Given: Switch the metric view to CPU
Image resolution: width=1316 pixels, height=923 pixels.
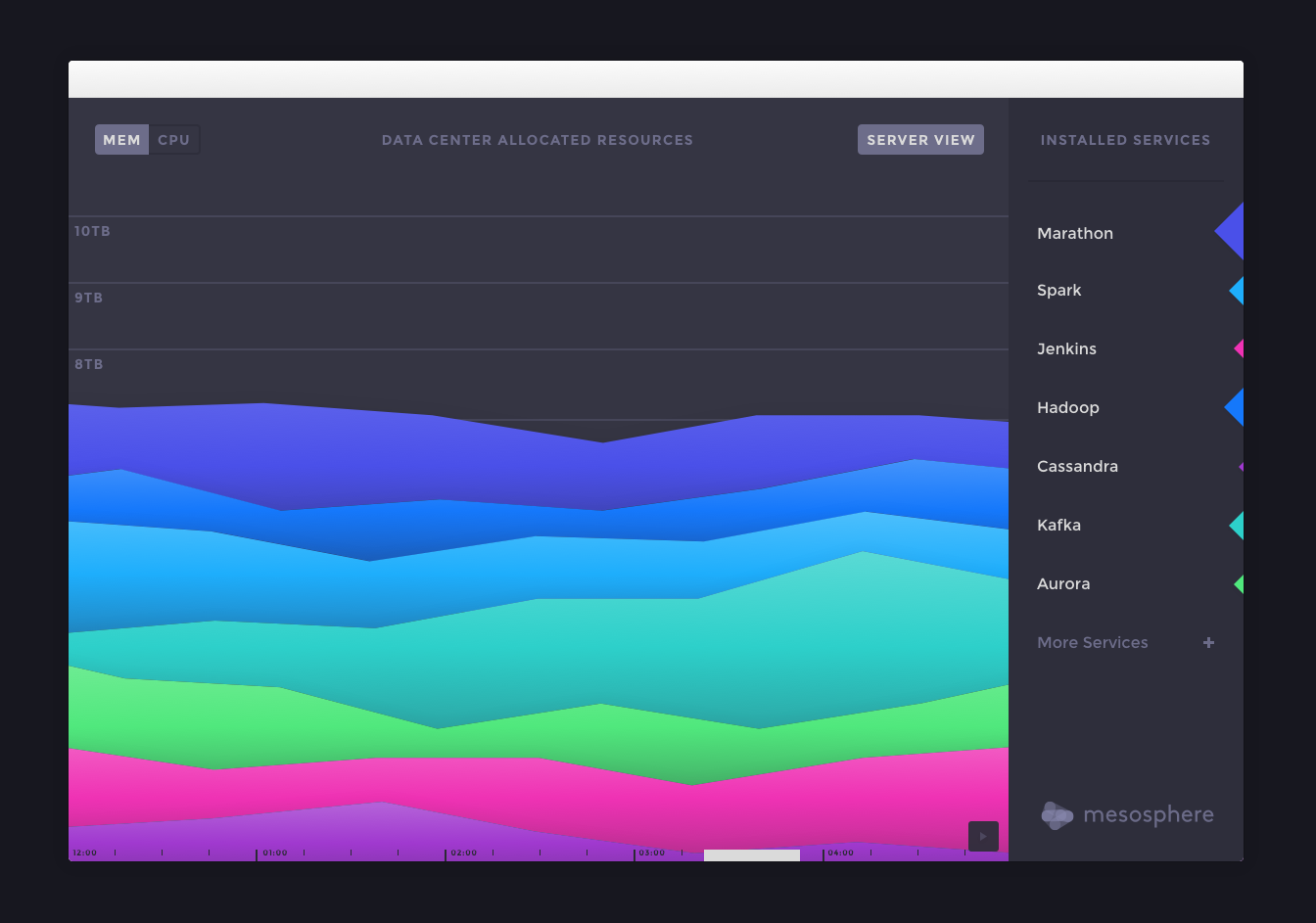Looking at the screenshot, I should pos(174,139).
